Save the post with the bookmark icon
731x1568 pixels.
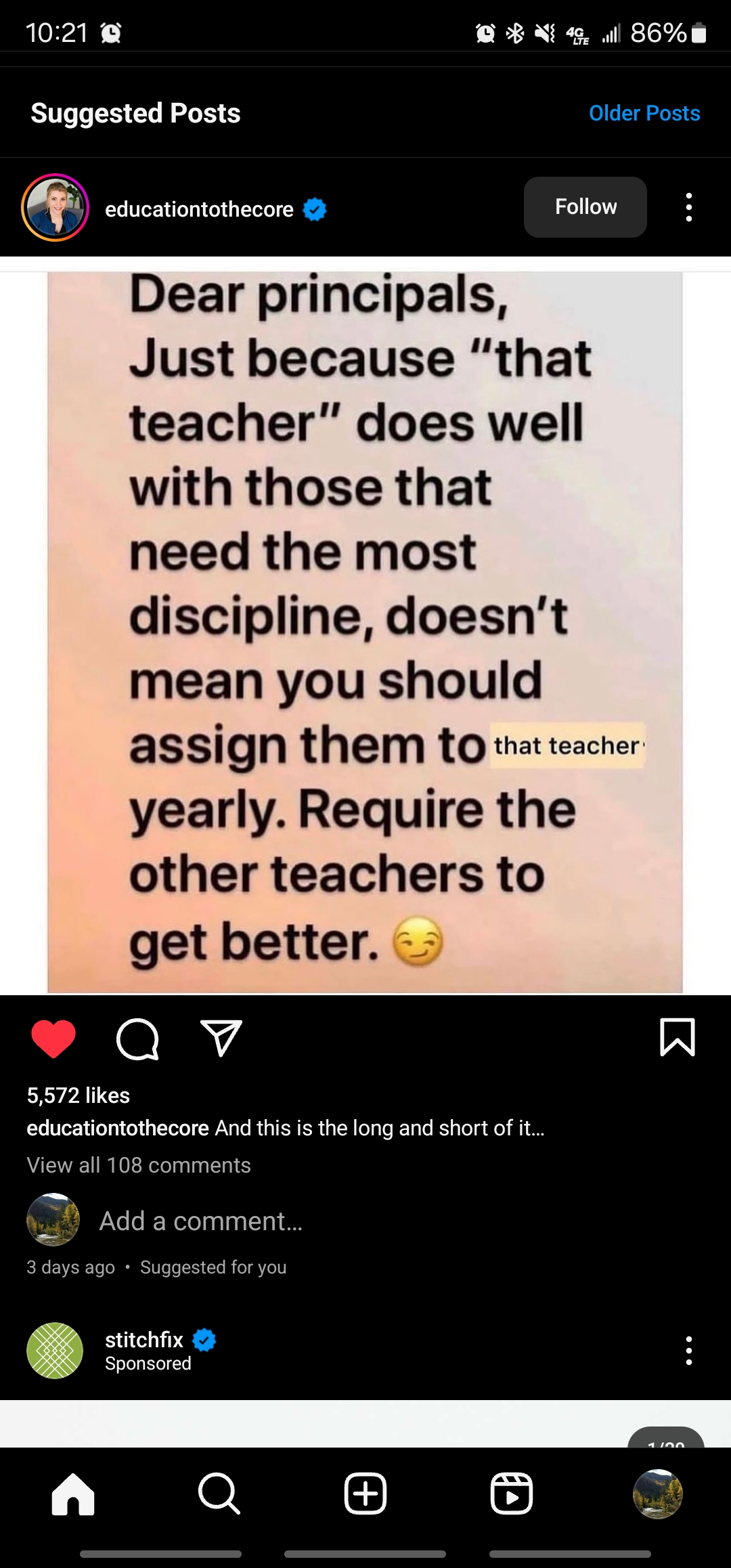[x=678, y=1037]
